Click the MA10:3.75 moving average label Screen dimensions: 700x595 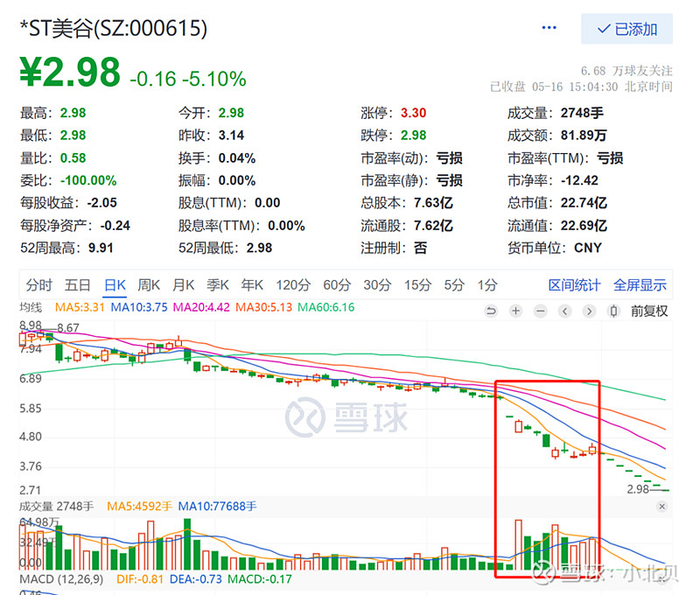coord(139,307)
